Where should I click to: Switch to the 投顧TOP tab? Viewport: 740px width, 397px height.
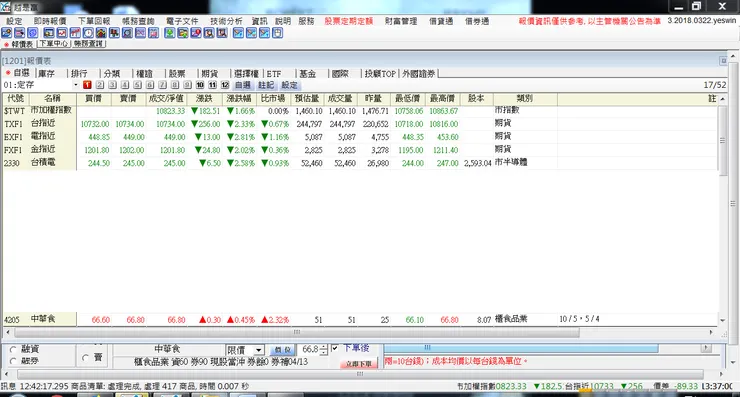[380, 74]
